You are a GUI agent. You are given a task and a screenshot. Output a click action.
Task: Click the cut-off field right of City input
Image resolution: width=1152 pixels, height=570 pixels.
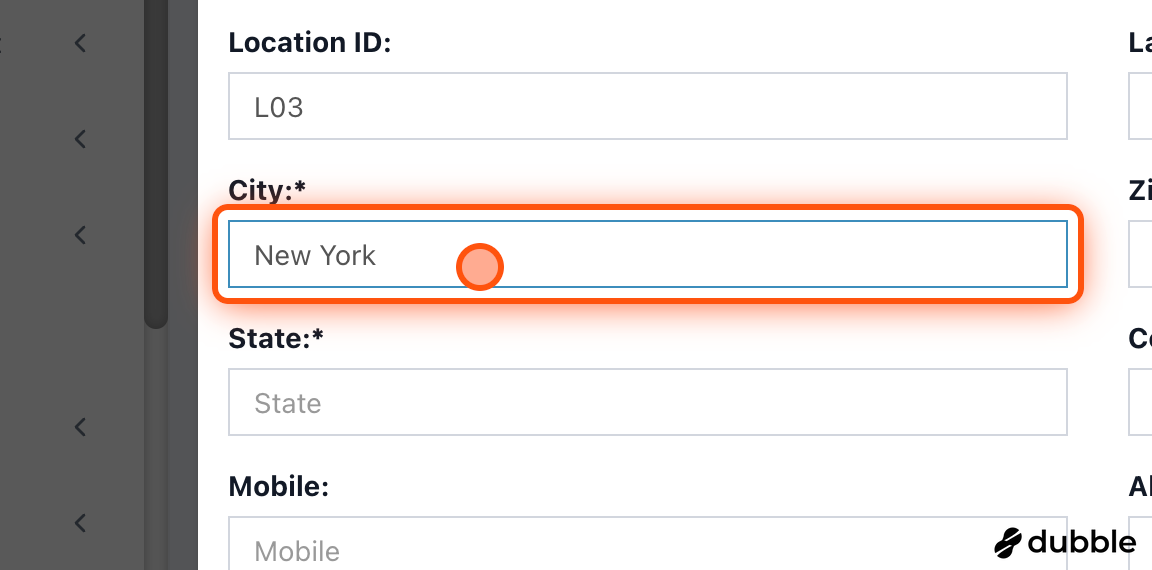[x=1140, y=253]
